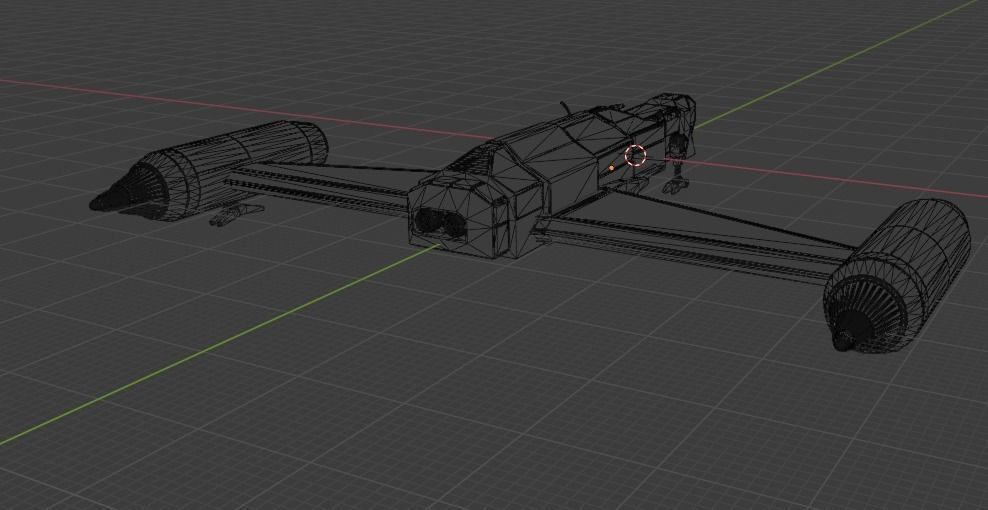Image resolution: width=988 pixels, height=510 pixels.
Task: Click the red-white 3D cursor circle
Action: [x=635, y=155]
